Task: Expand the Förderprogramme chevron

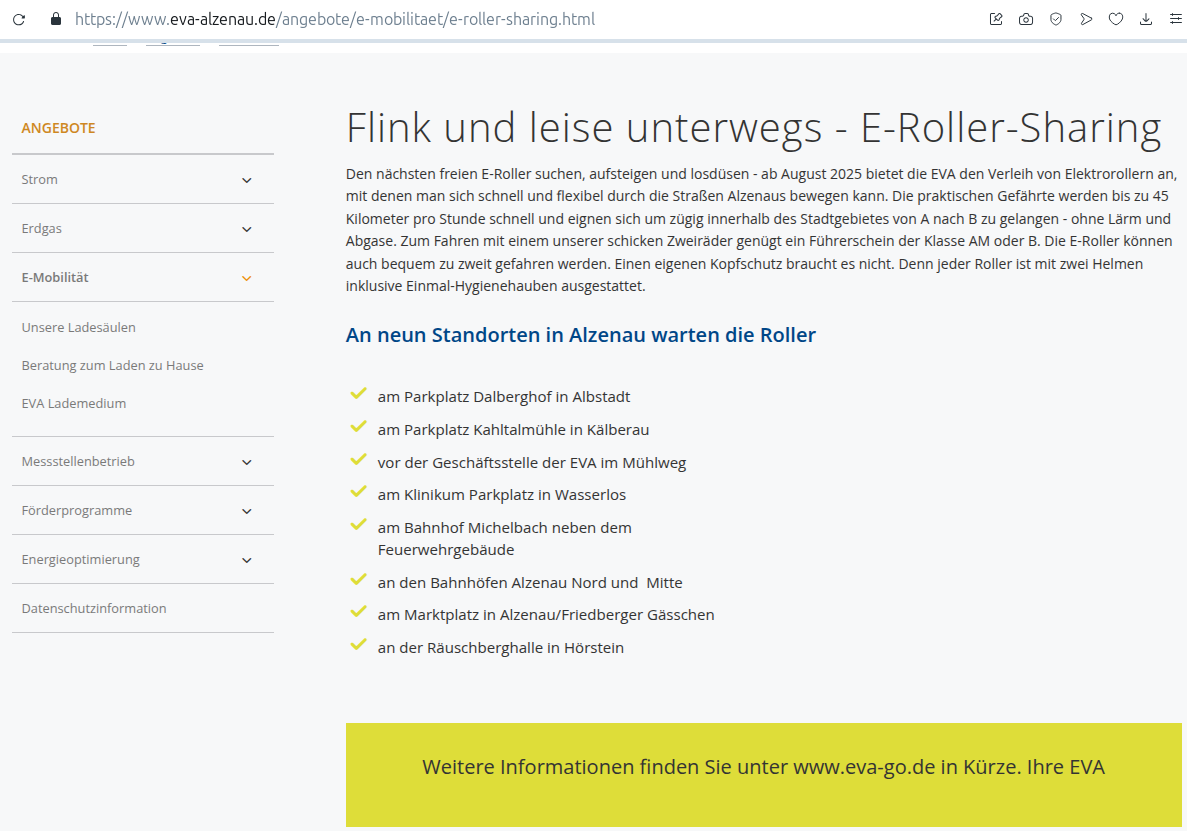Action: pyautogui.click(x=247, y=511)
